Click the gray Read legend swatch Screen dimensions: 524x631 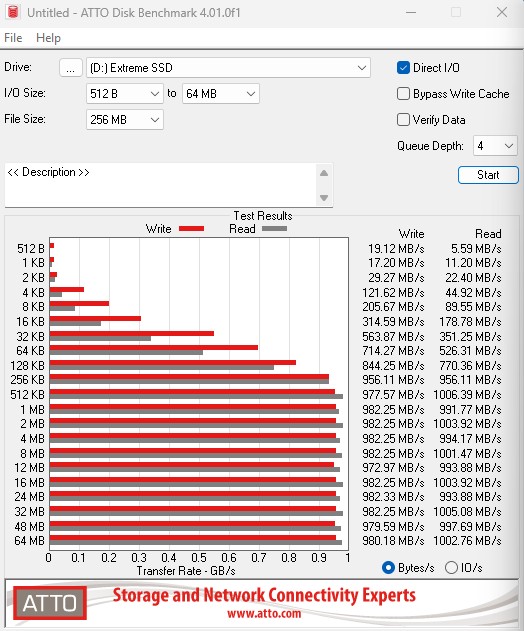click(x=274, y=229)
